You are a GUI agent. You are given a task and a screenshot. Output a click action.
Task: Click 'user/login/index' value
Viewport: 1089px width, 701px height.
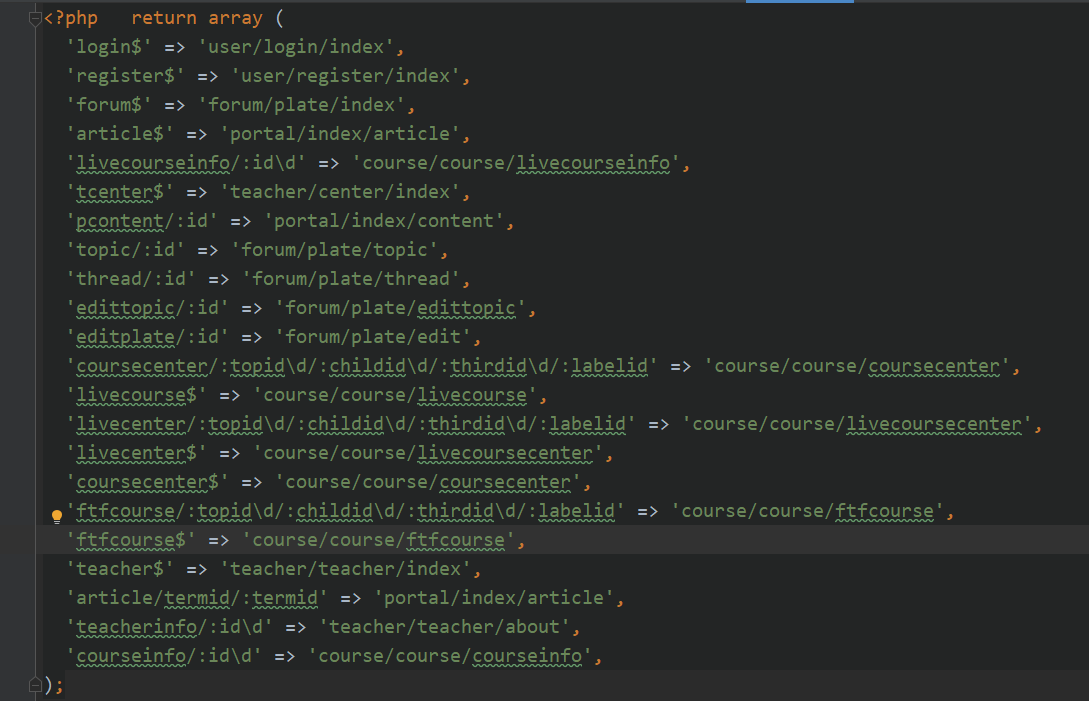point(297,47)
